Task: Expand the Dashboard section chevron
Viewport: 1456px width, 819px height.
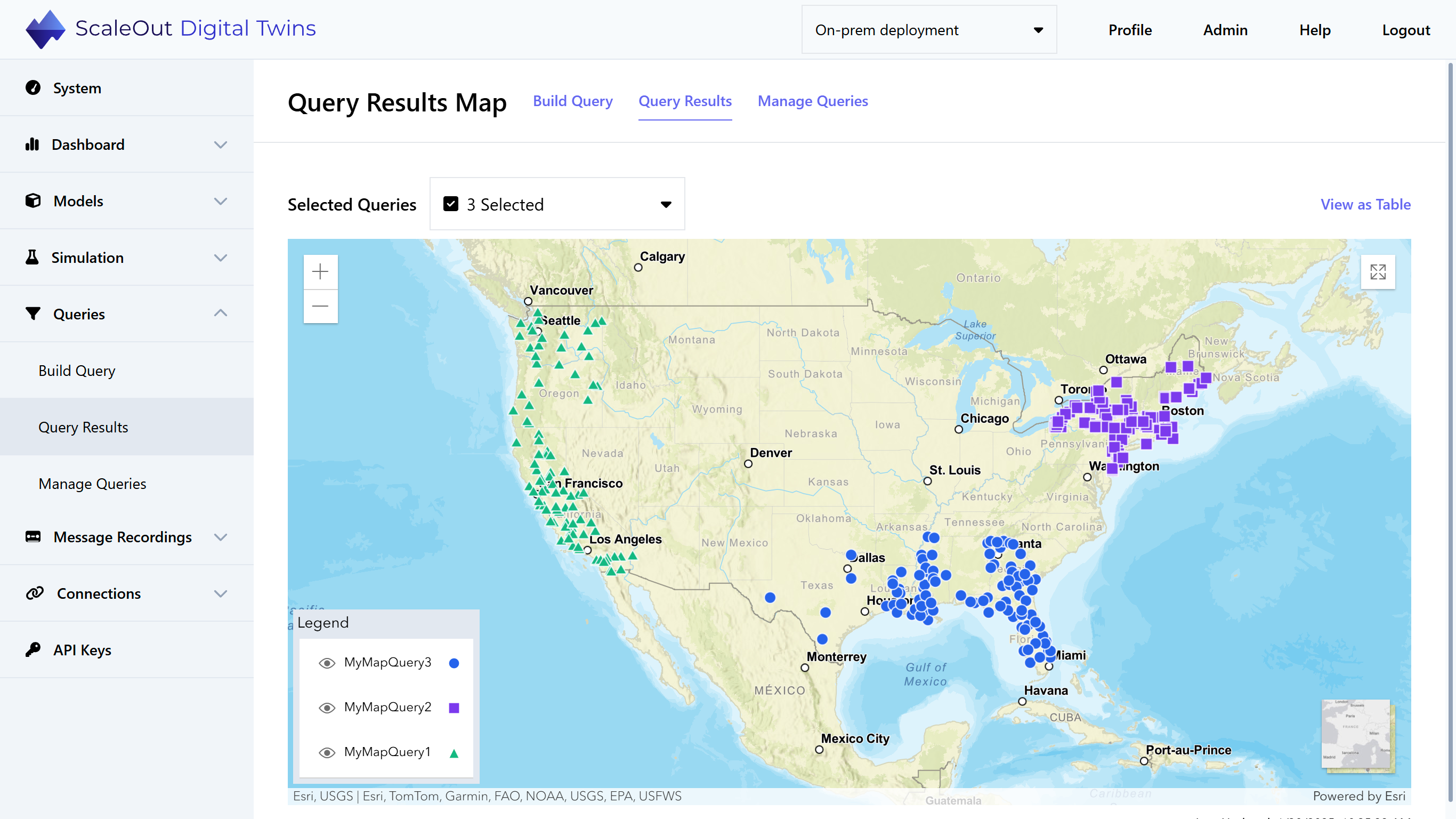Action: click(221, 145)
